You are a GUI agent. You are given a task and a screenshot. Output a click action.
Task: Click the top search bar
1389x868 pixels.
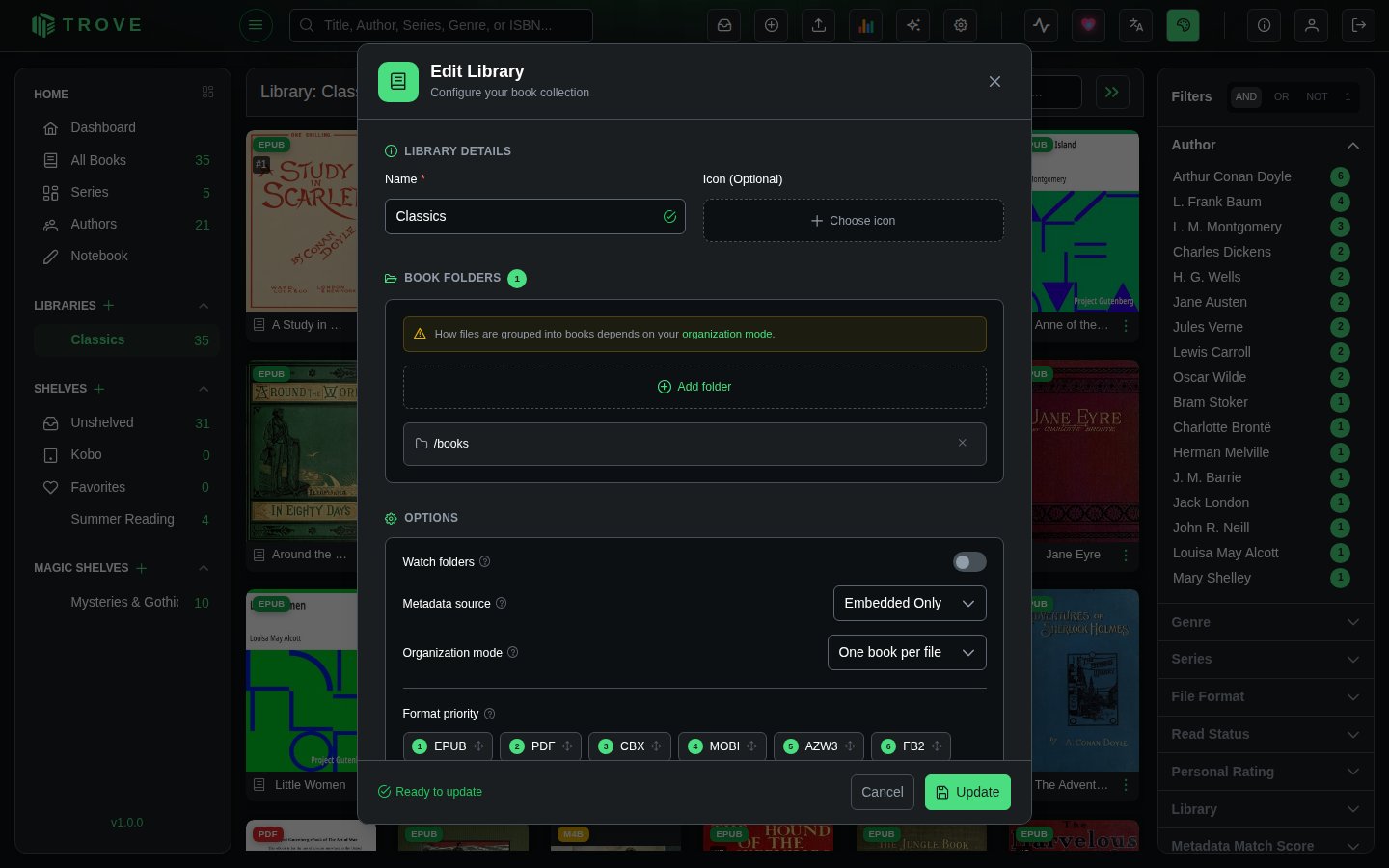click(441, 25)
